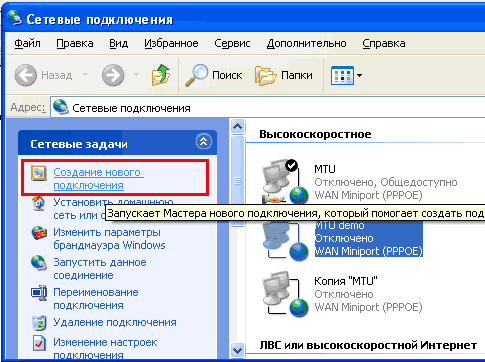Click the task pane scroll down arrow

pyautogui.click(x=237, y=350)
